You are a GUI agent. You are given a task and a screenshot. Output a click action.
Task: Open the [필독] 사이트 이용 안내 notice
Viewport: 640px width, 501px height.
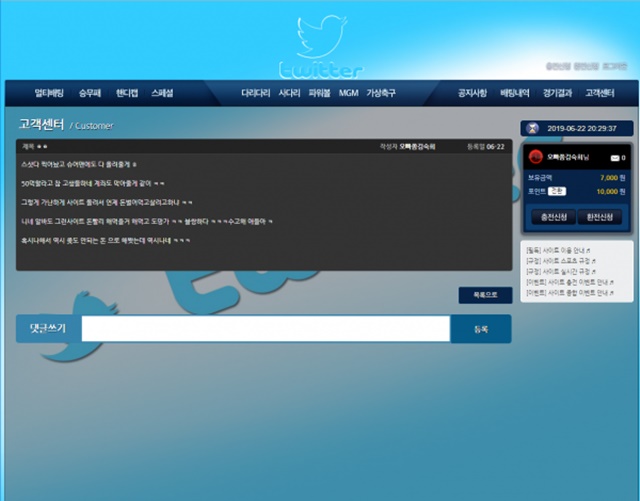(x=558, y=250)
